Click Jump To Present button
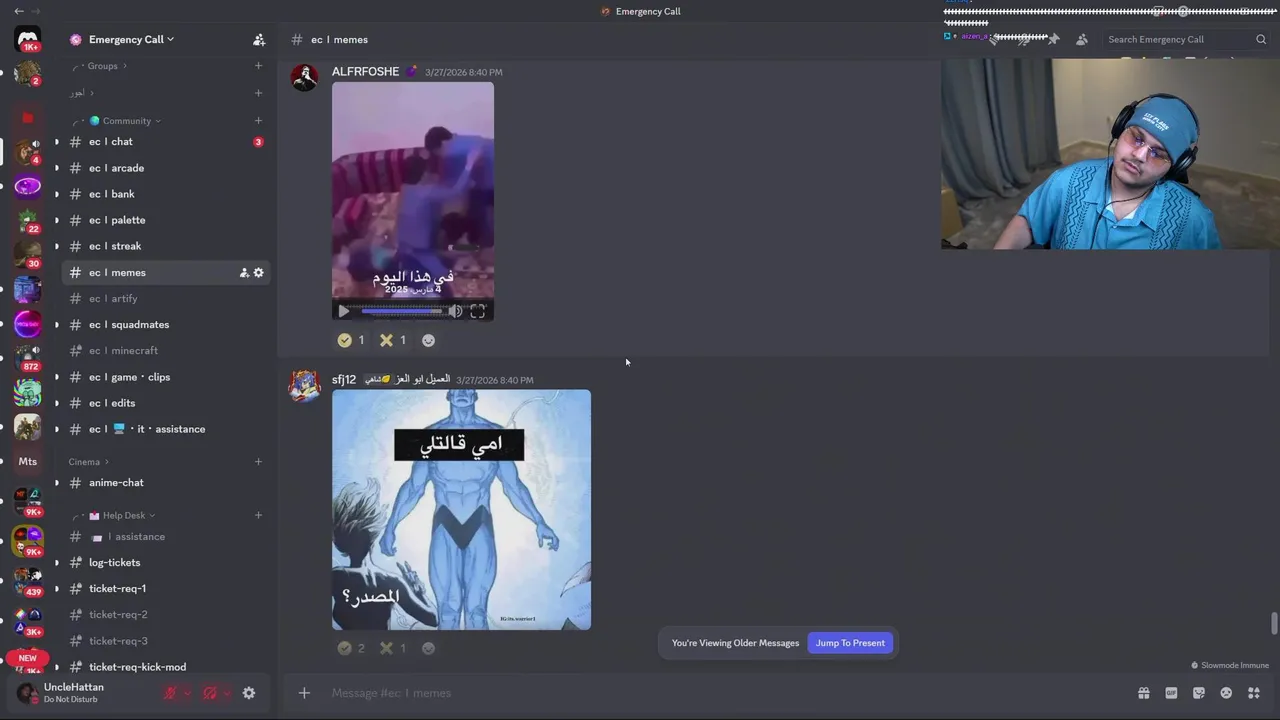 coord(850,643)
